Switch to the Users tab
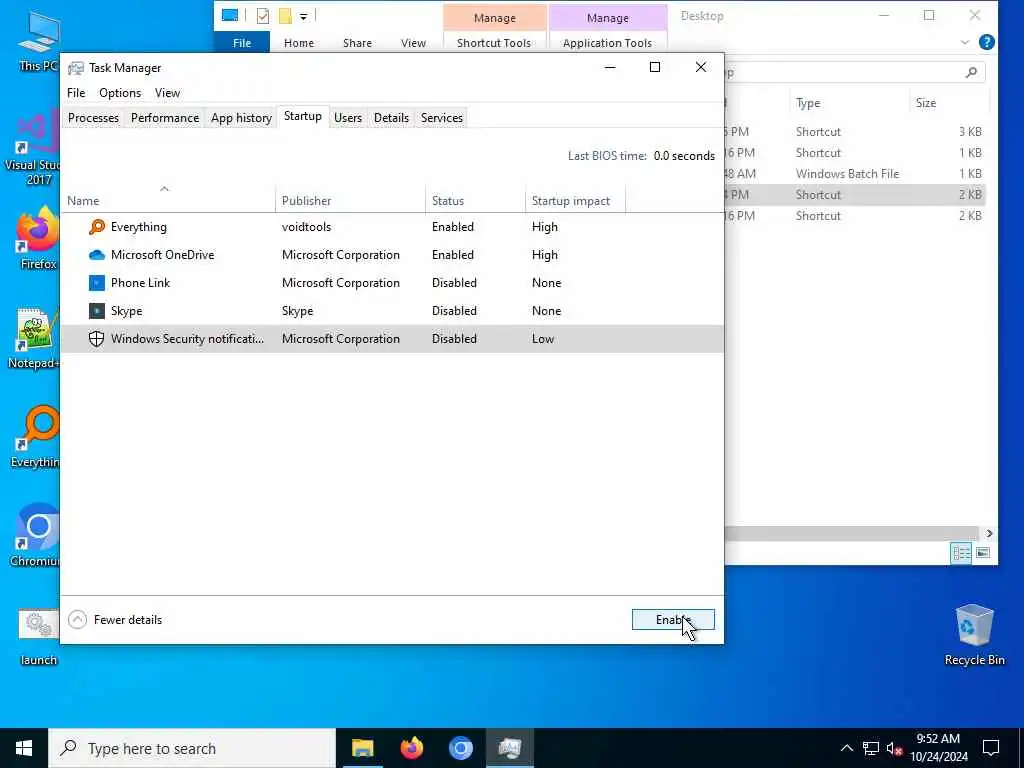 coord(347,118)
